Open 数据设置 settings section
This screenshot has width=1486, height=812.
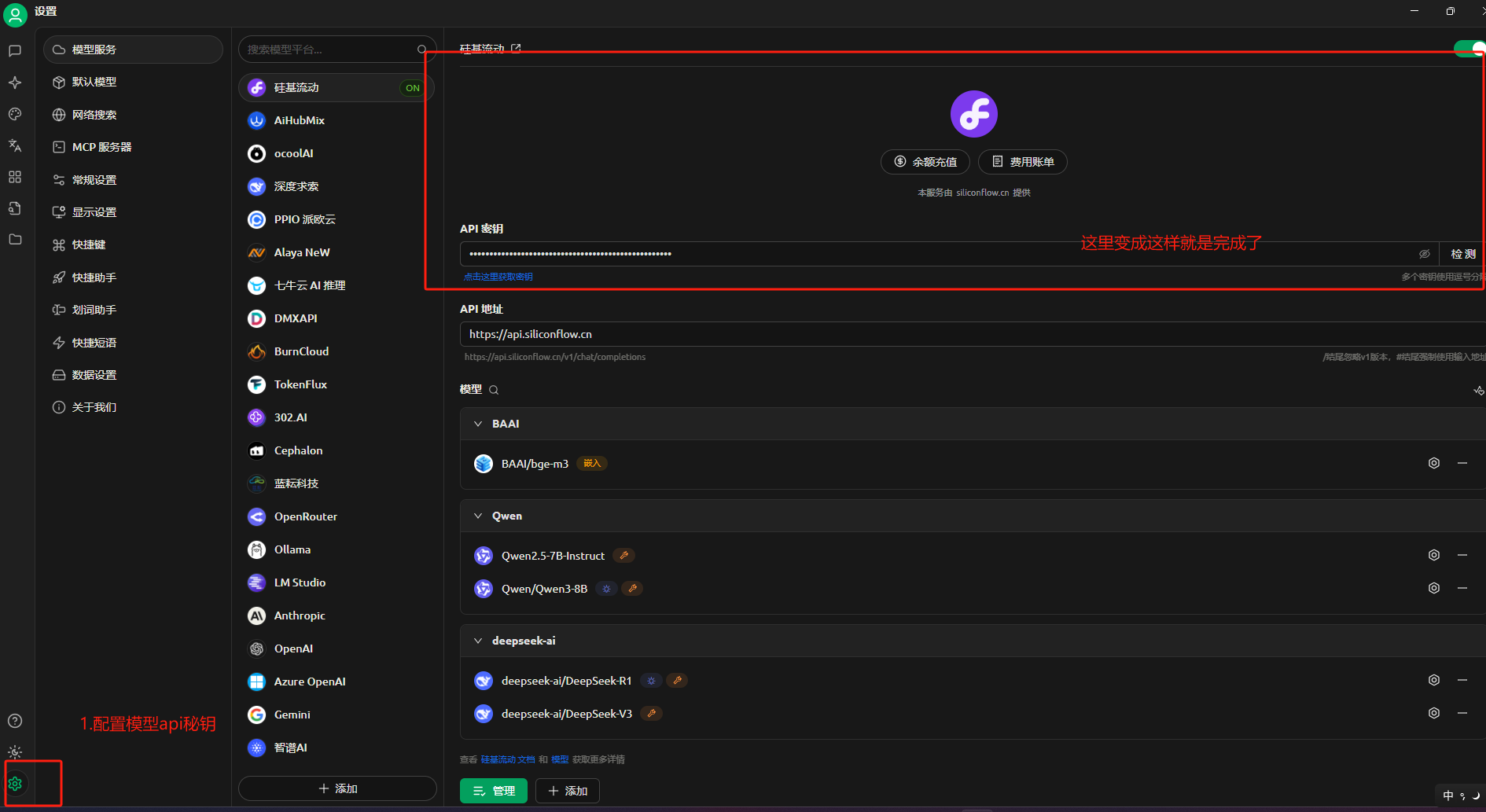click(133, 375)
